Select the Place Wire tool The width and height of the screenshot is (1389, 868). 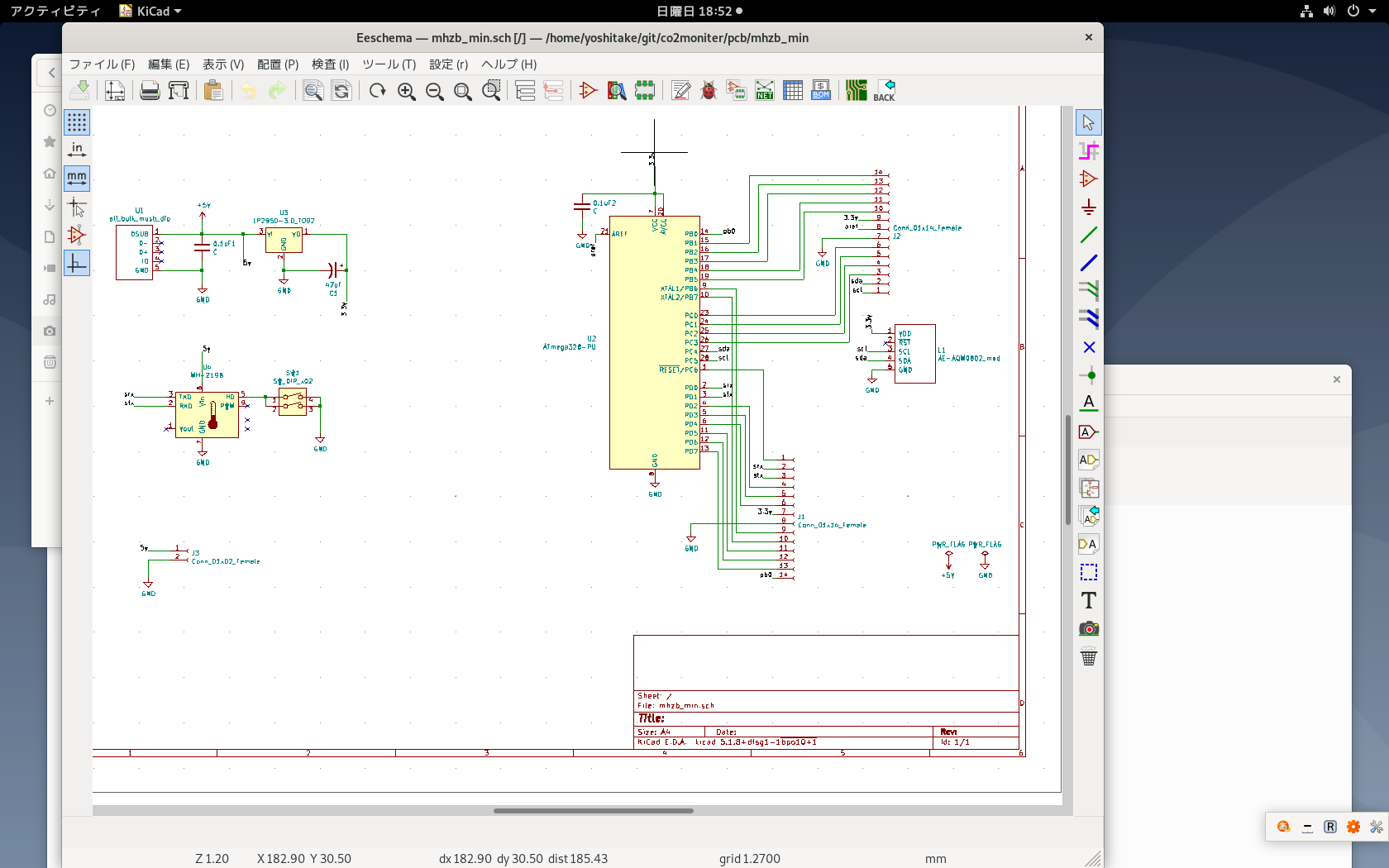[x=1089, y=235]
